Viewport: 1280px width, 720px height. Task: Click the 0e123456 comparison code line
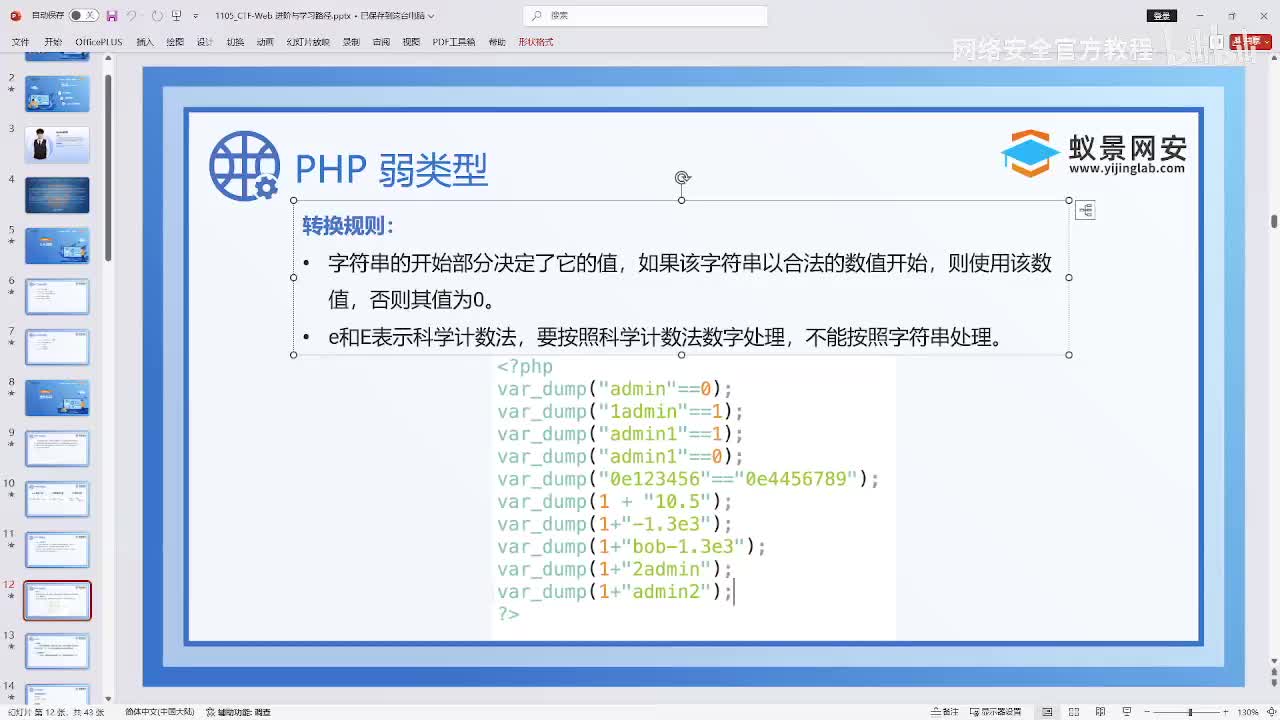click(688, 479)
